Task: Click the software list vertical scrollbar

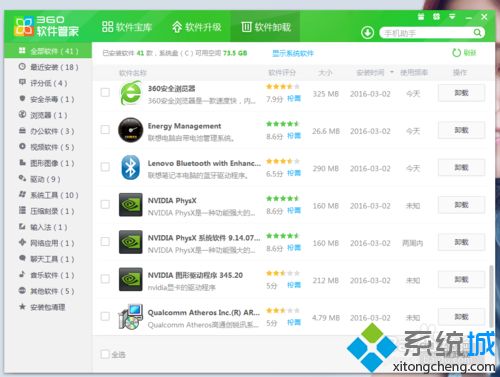Action: [x=491, y=296]
